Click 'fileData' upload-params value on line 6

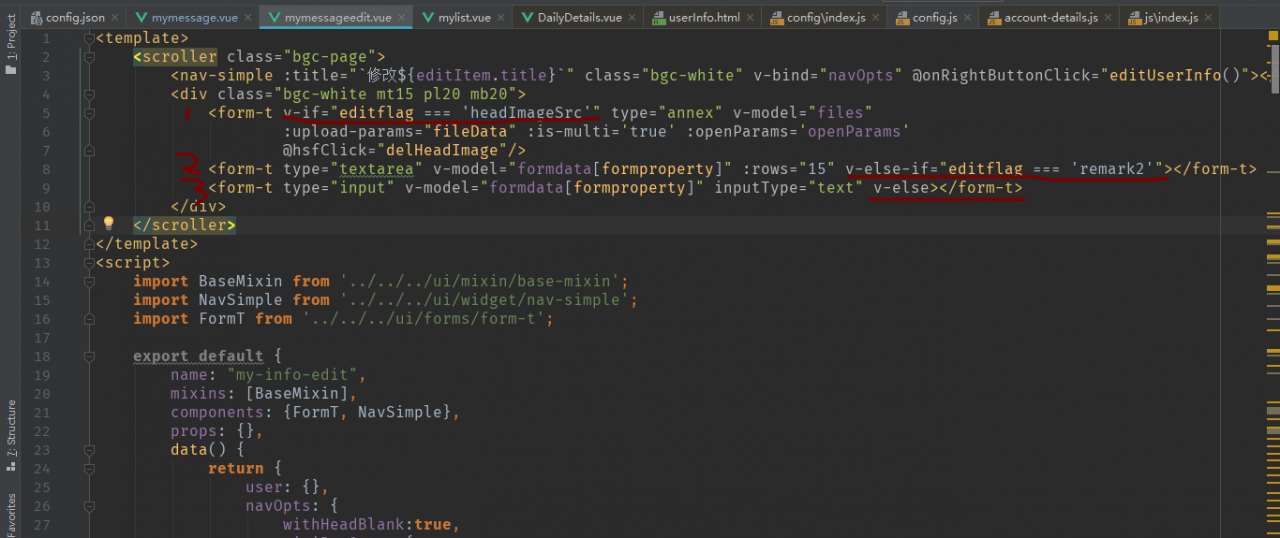tap(469, 131)
